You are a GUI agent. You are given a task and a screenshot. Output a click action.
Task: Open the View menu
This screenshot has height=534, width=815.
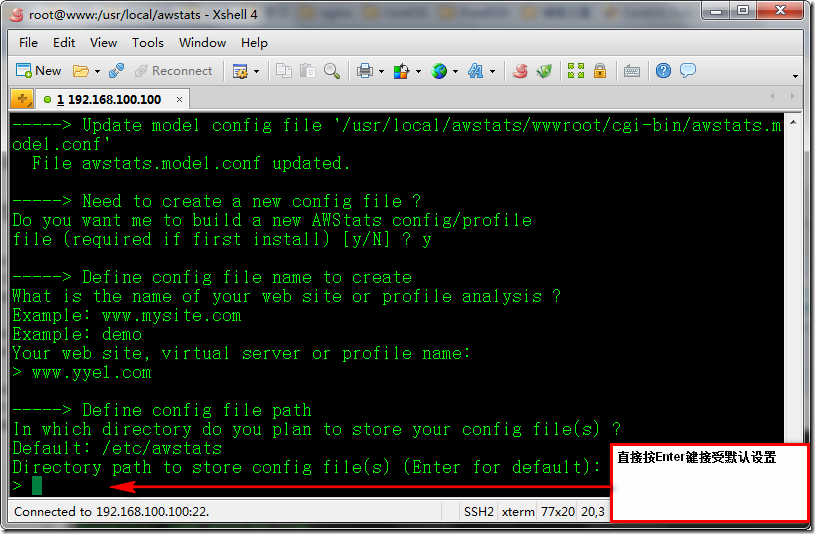[x=103, y=43]
